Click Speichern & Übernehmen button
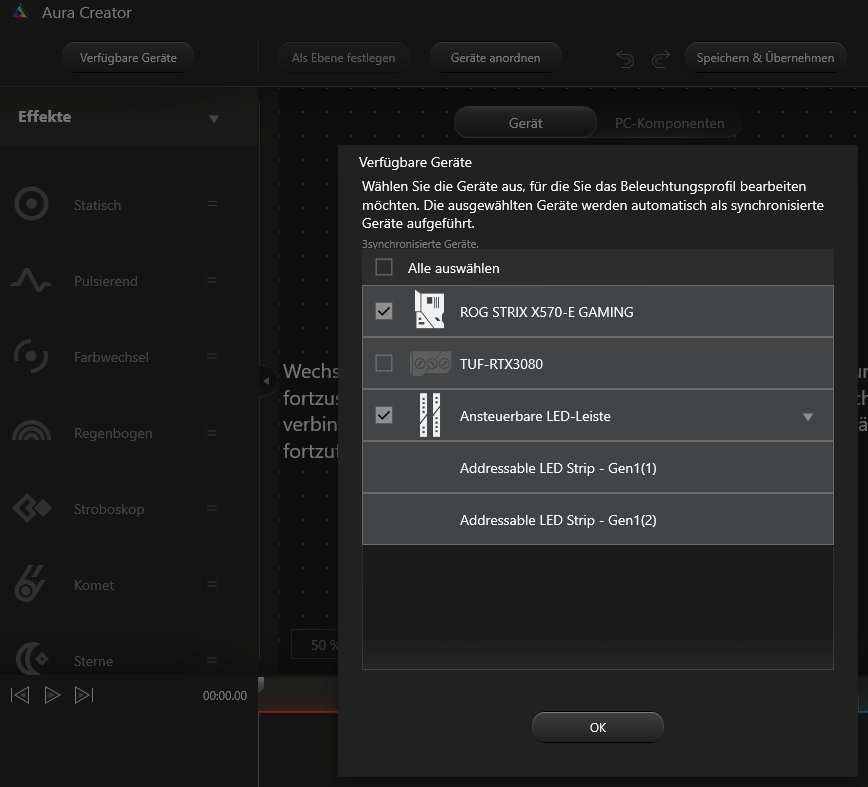 pos(766,58)
